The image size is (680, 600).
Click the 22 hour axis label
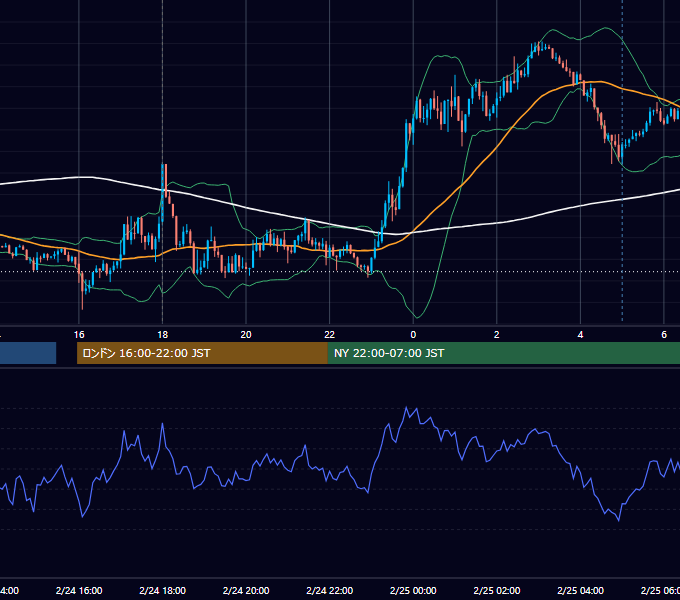point(330,335)
